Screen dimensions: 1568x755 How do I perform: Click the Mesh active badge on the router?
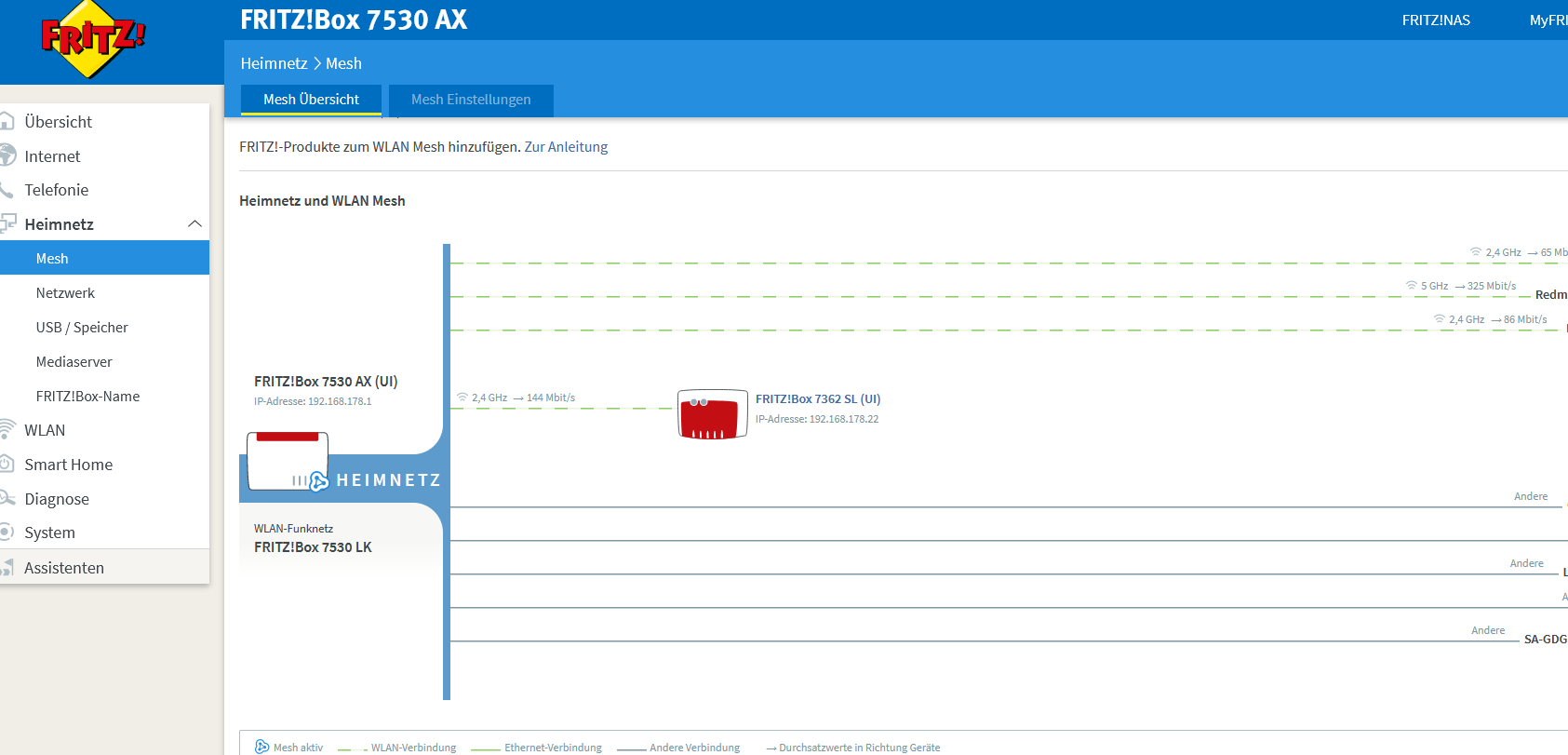click(x=318, y=481)
